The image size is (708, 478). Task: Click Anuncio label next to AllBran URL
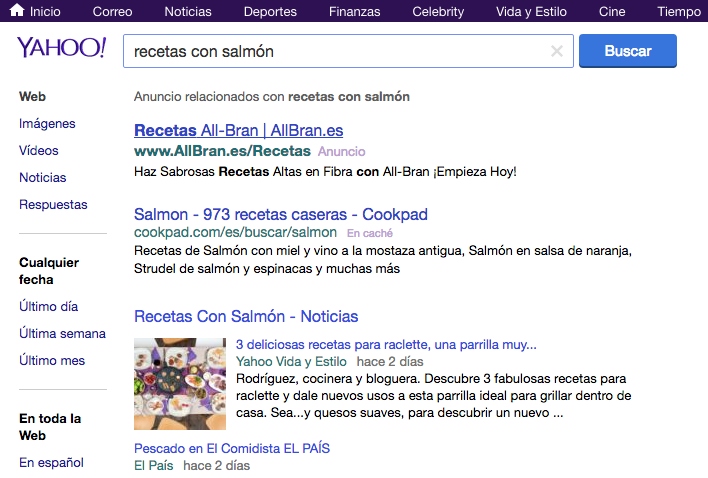tap(341, 152)
